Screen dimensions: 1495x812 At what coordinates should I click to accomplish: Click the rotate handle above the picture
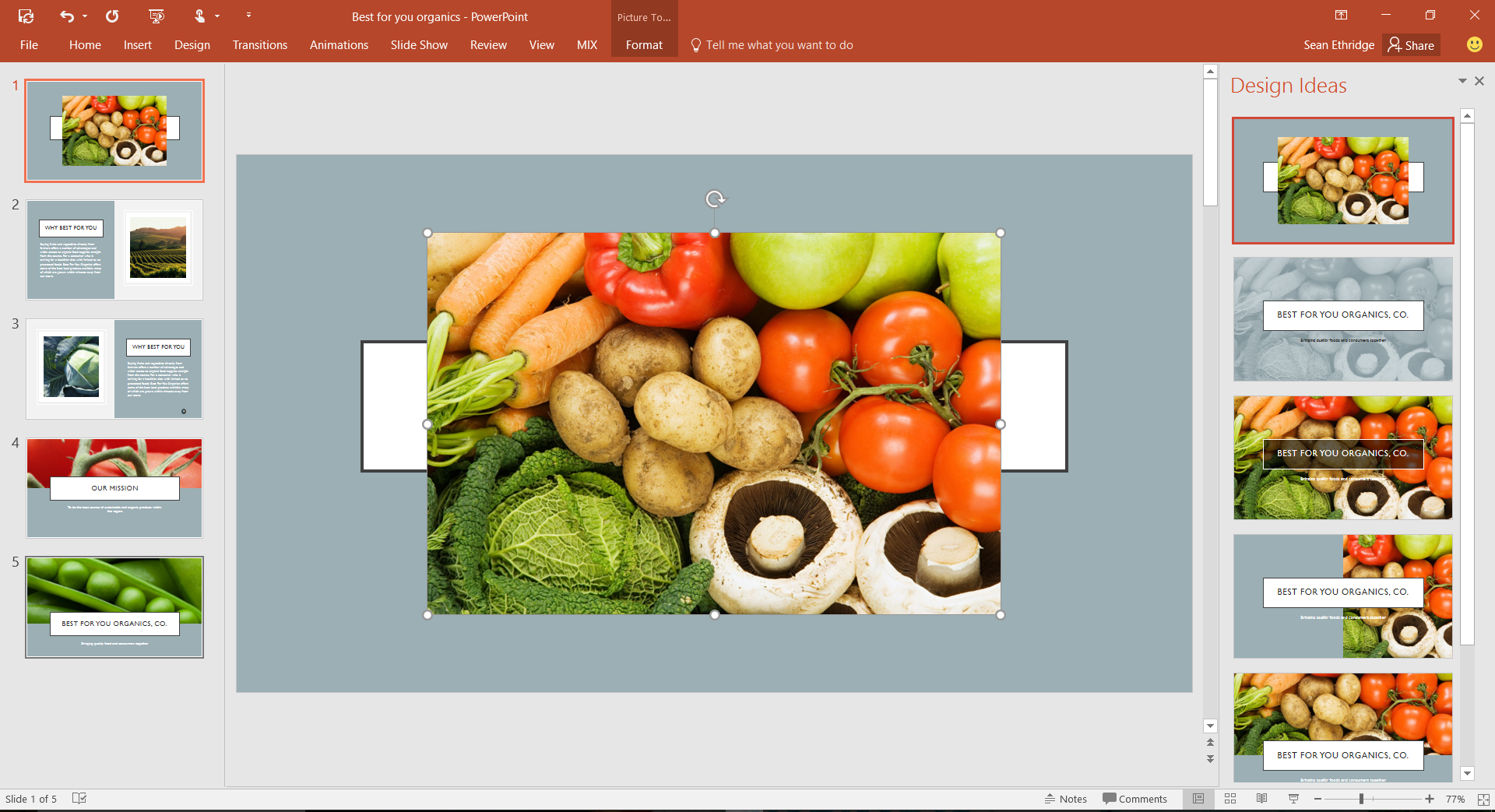pos(715,199)
